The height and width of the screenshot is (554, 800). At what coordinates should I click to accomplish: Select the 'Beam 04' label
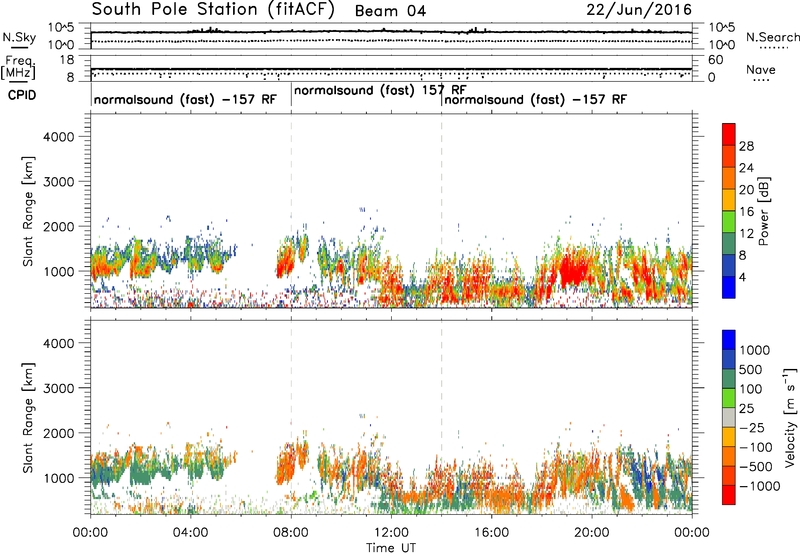390,11
